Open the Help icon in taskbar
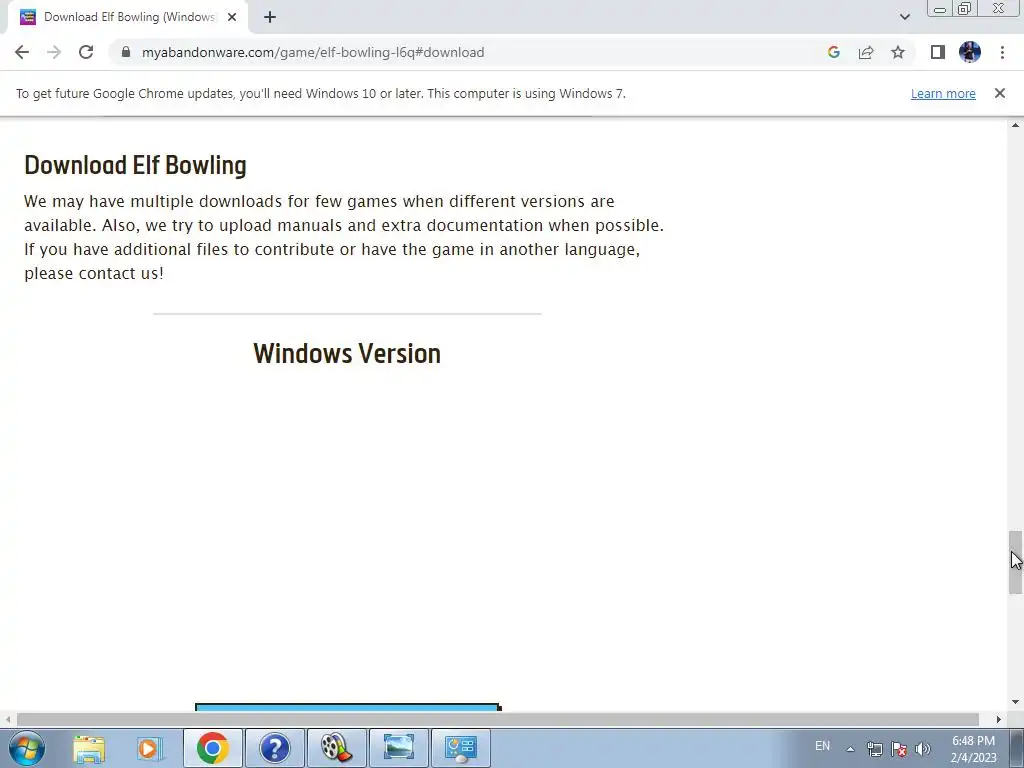 click(274, 748)
